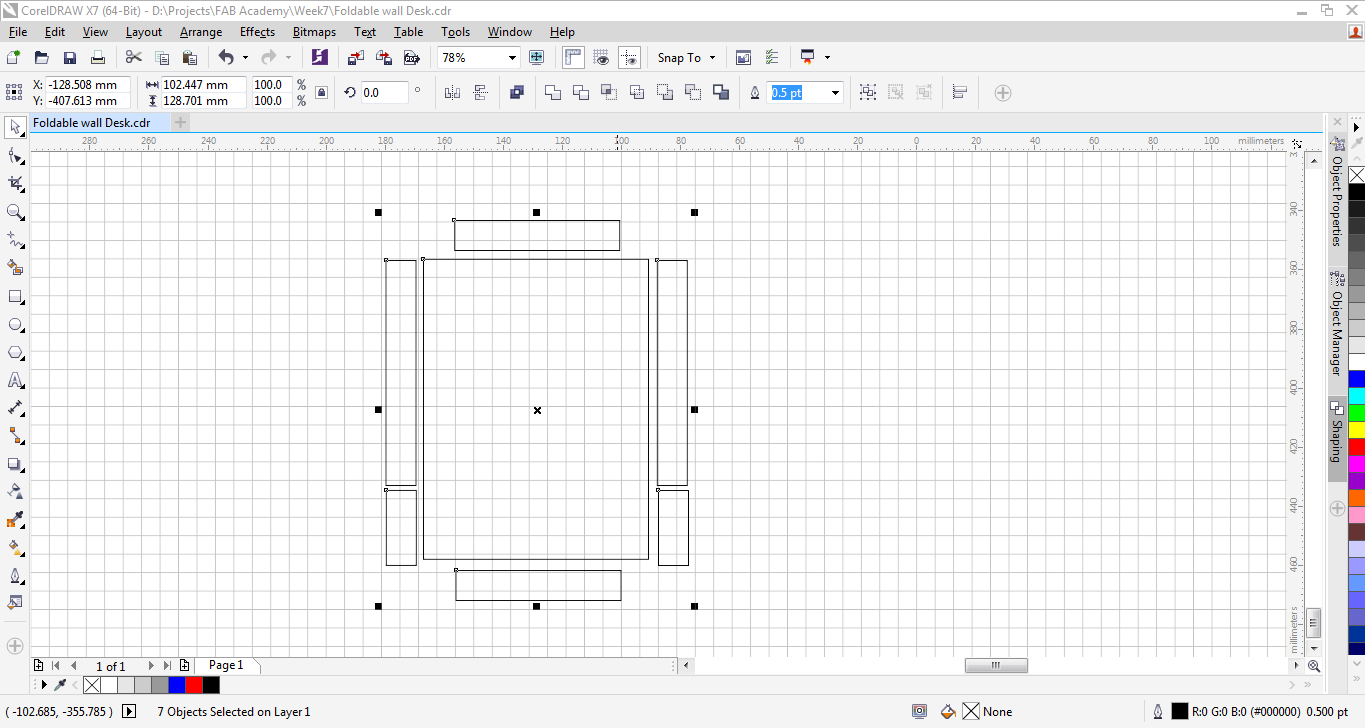Click the Group objects icon
This screenshot has width=1365, height=728.
tap(868, 93)
